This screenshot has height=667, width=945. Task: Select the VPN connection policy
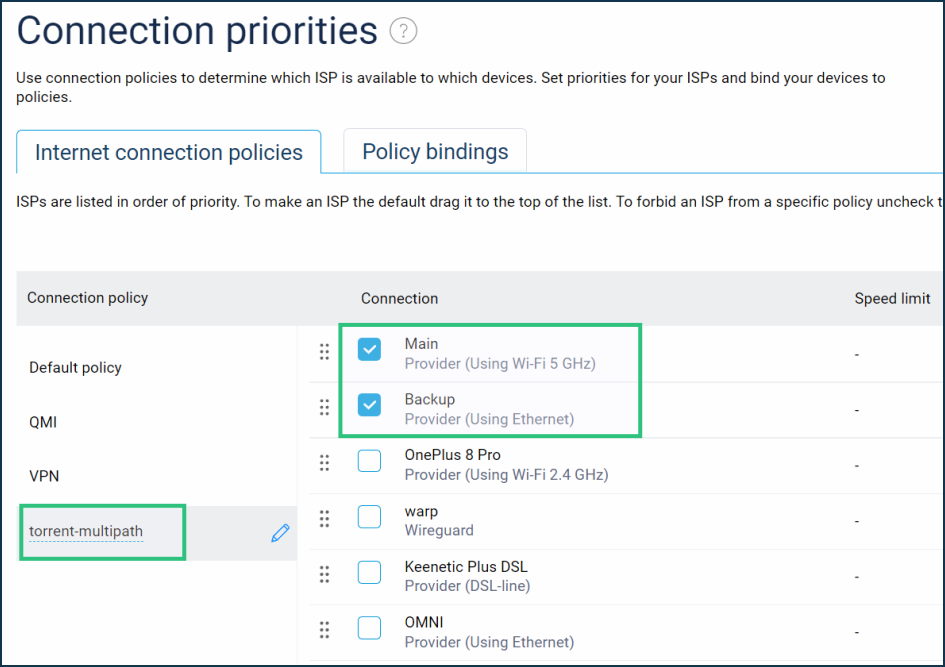pyautogui.click(x=44, y=476)
